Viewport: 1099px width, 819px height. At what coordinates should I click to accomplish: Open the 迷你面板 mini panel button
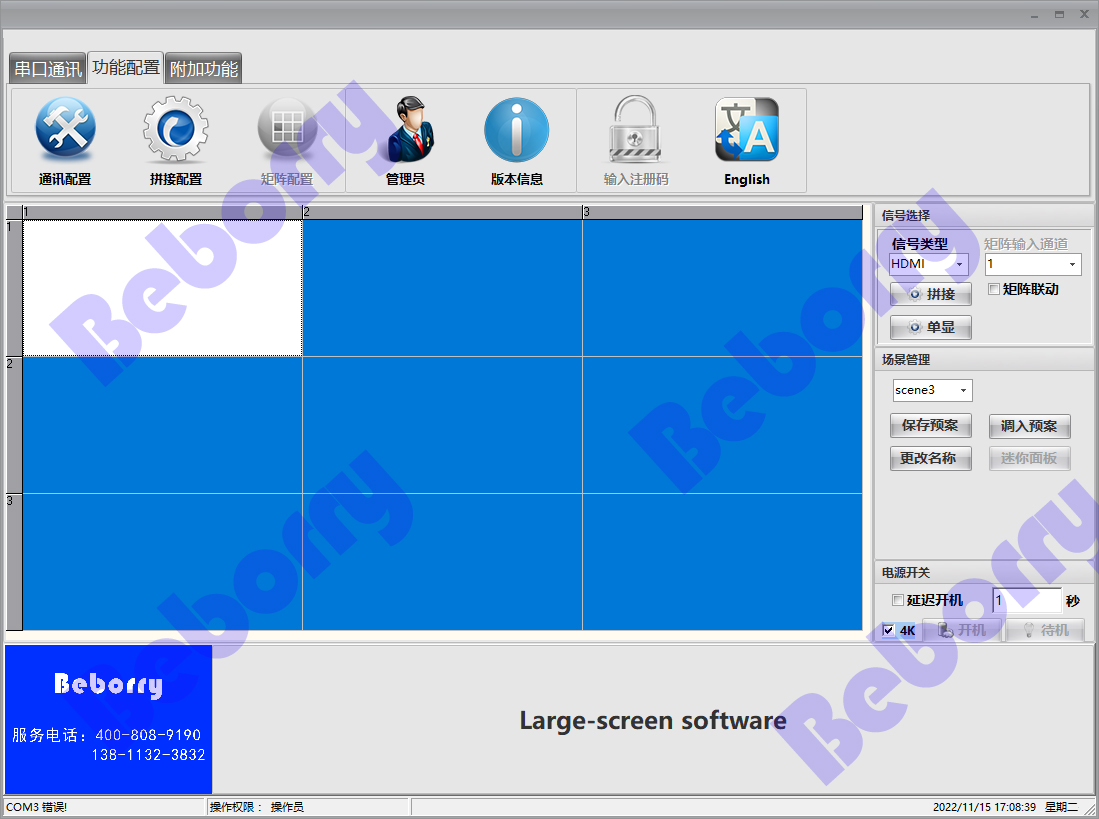(x=1029, y=458)
